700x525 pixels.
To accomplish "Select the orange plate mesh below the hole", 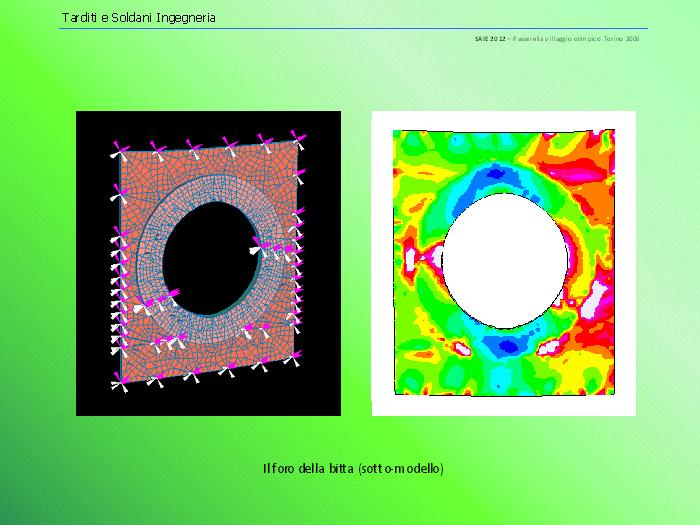I will point(210,358).
